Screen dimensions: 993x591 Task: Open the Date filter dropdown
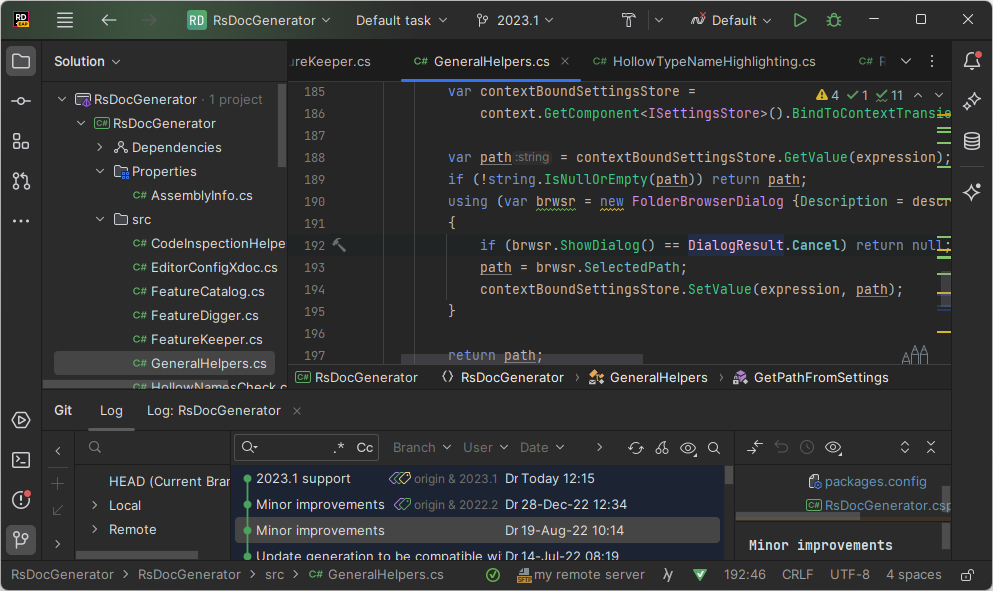pyautogui.click(x=541, y=447)
